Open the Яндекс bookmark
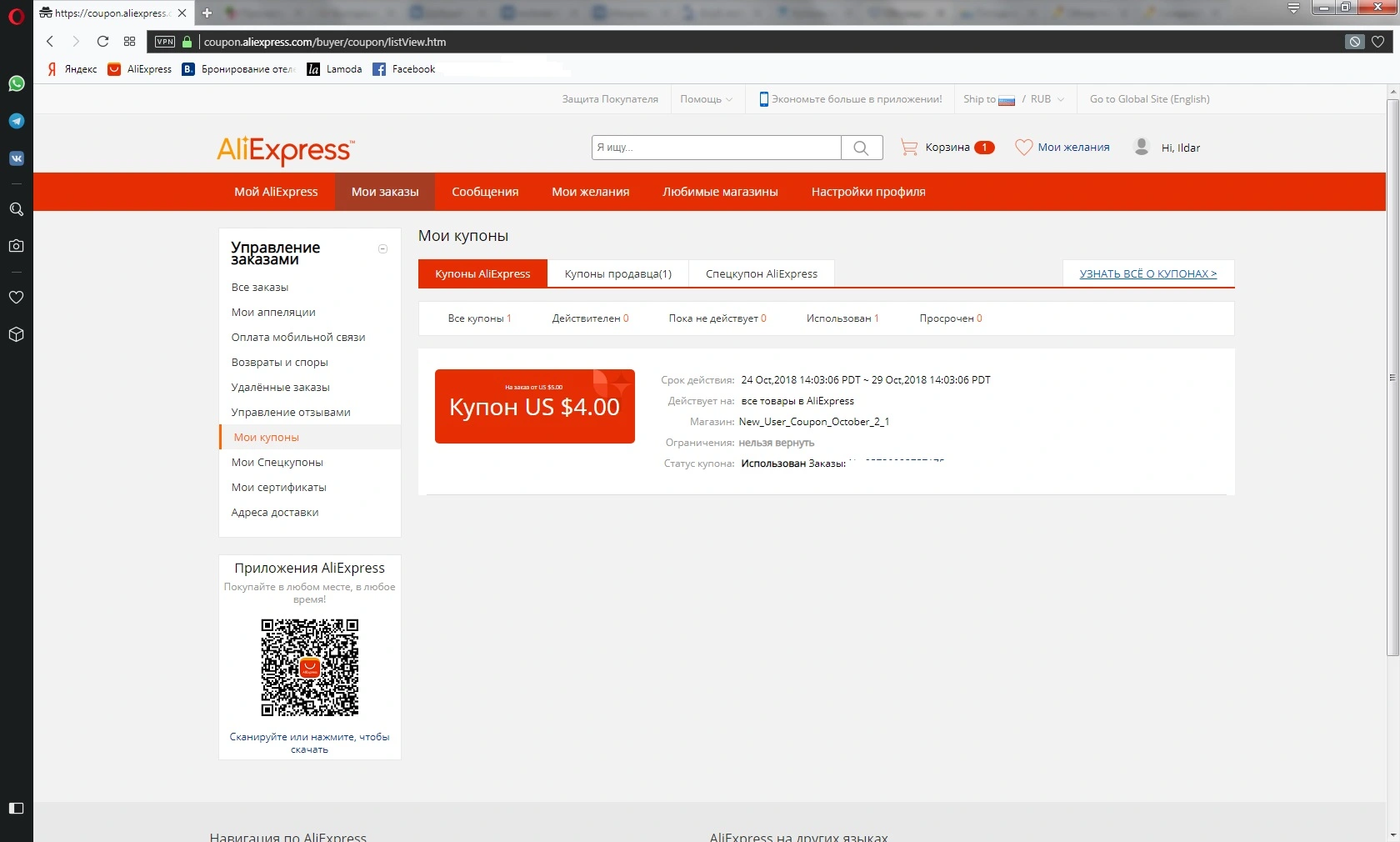The image size is (1400, 842). (72, 69)
